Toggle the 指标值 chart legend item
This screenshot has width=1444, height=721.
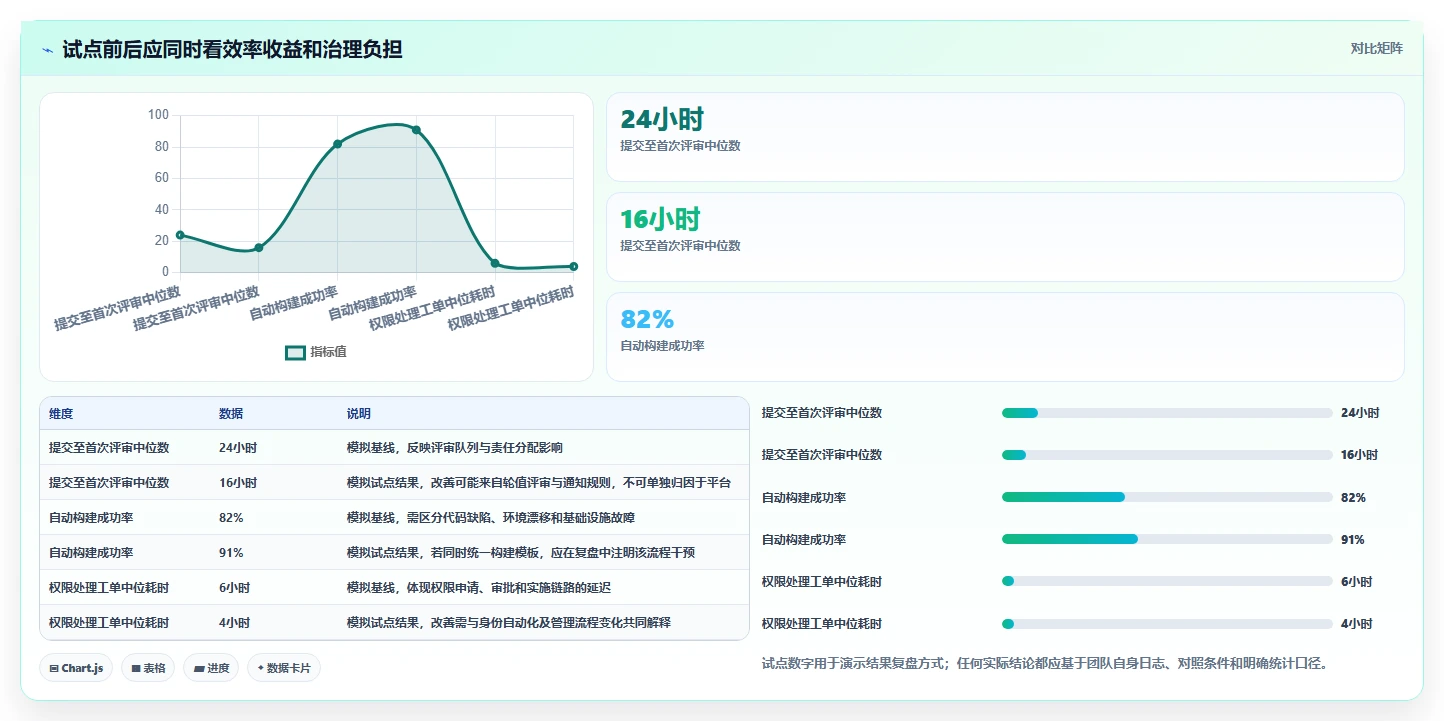click(x=316, y=352)
